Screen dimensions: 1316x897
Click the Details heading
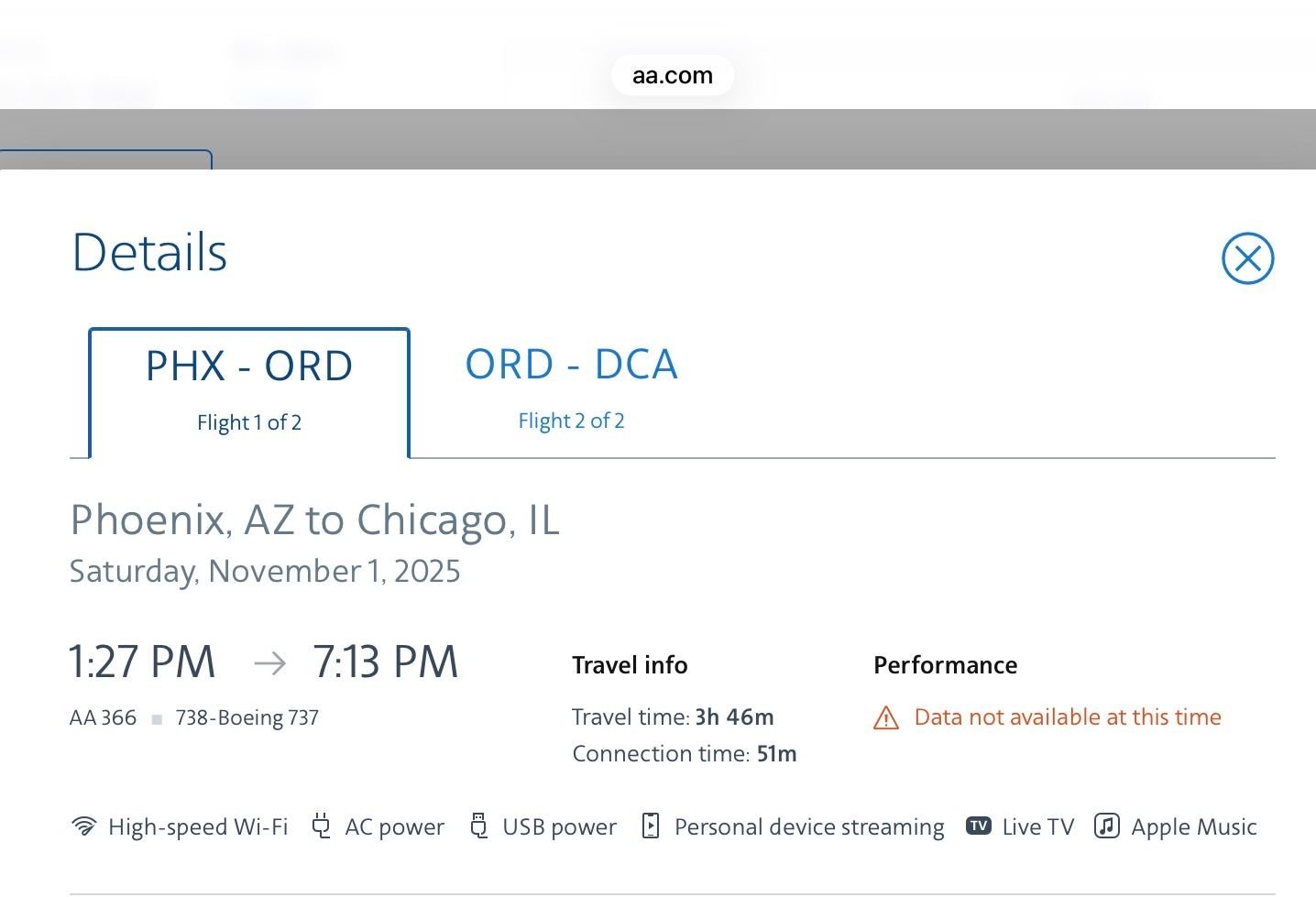click(x=149, y=251)
